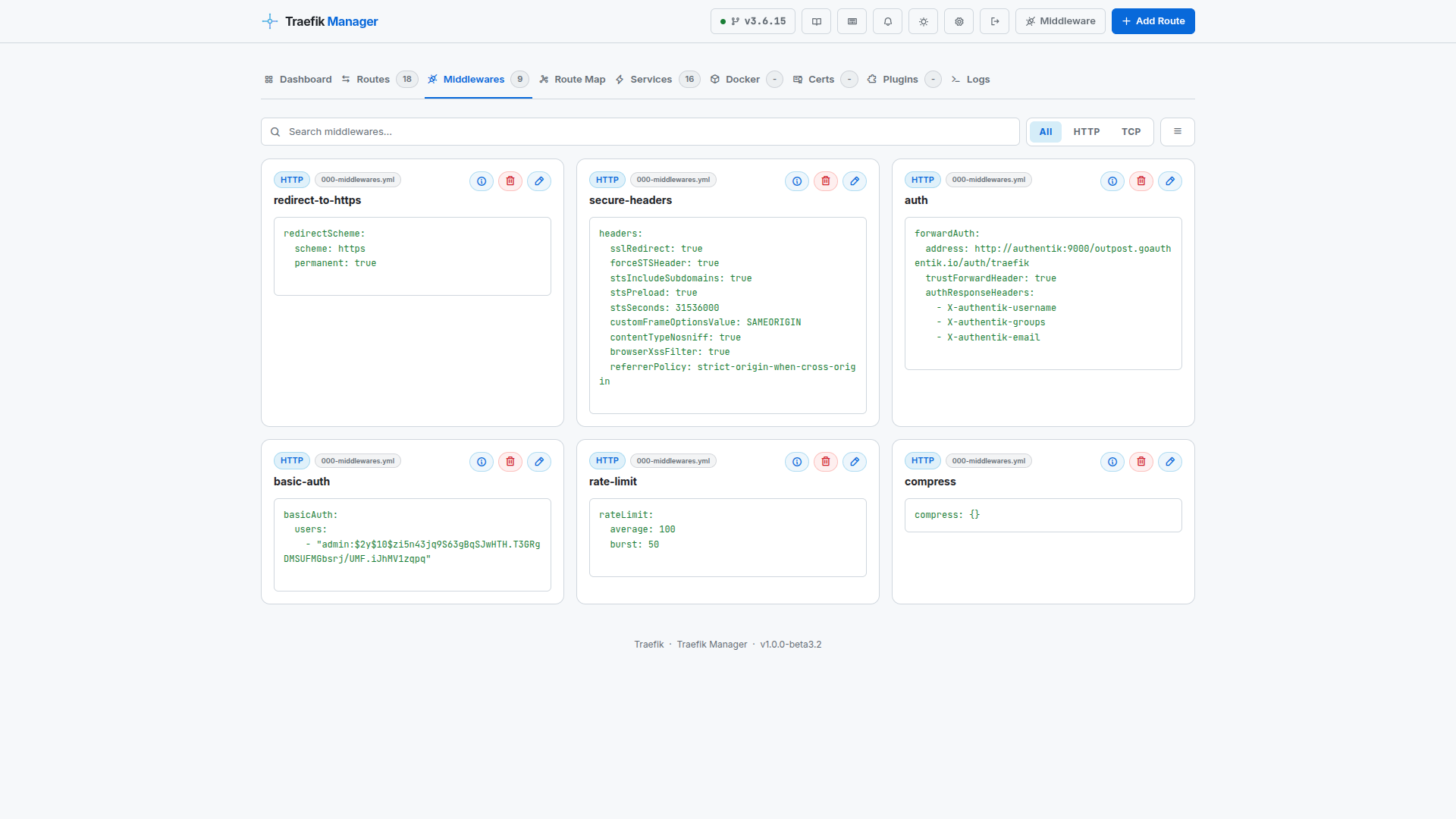Open the documentation book icon

[x=817, y=21]
